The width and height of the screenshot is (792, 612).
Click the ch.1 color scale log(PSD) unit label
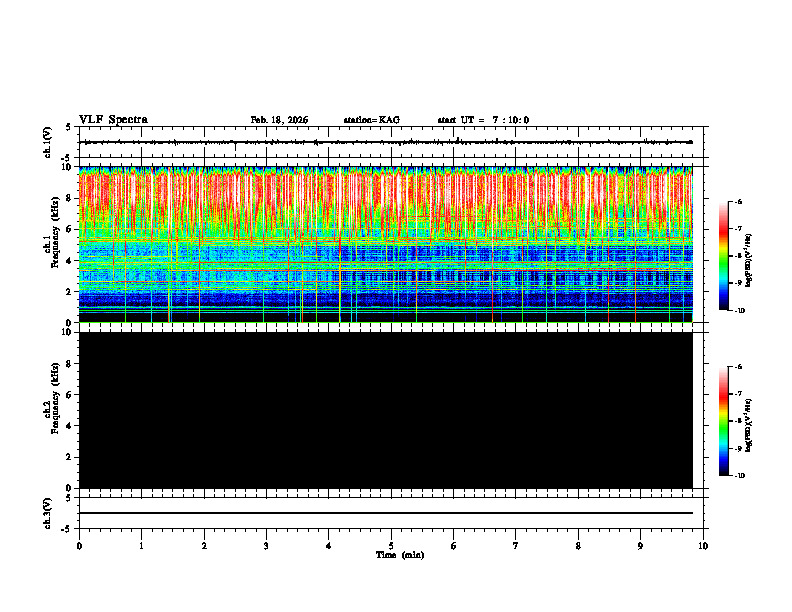point(749,261)
